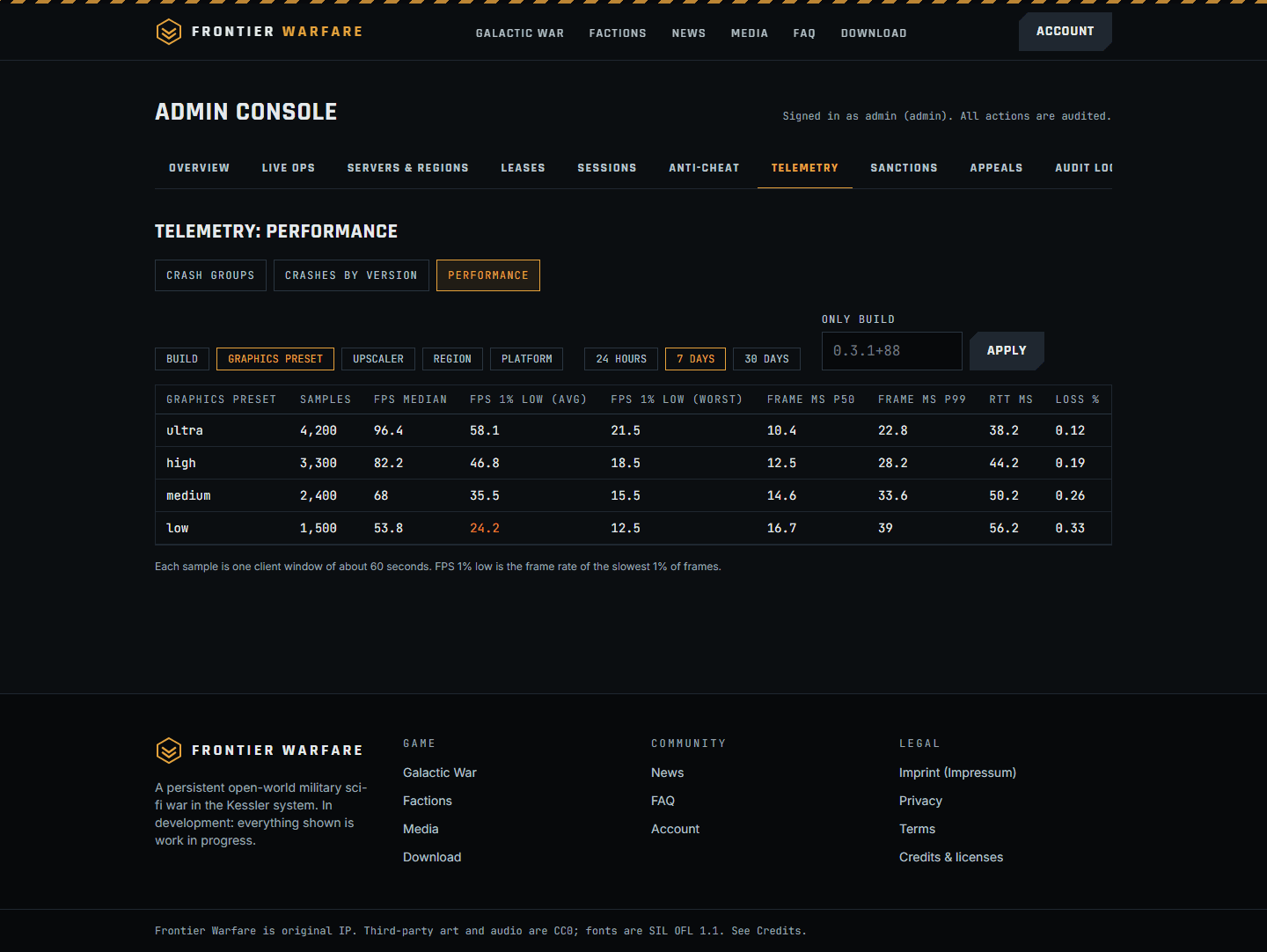1267x952 pixels.
Task: Click the RTT MS column header
Action: (x=1011, y=399)
